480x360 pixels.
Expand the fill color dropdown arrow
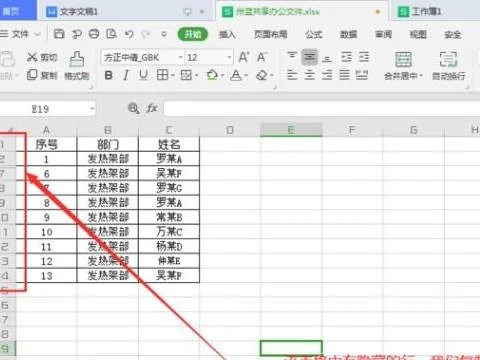(x=222, y=76)
